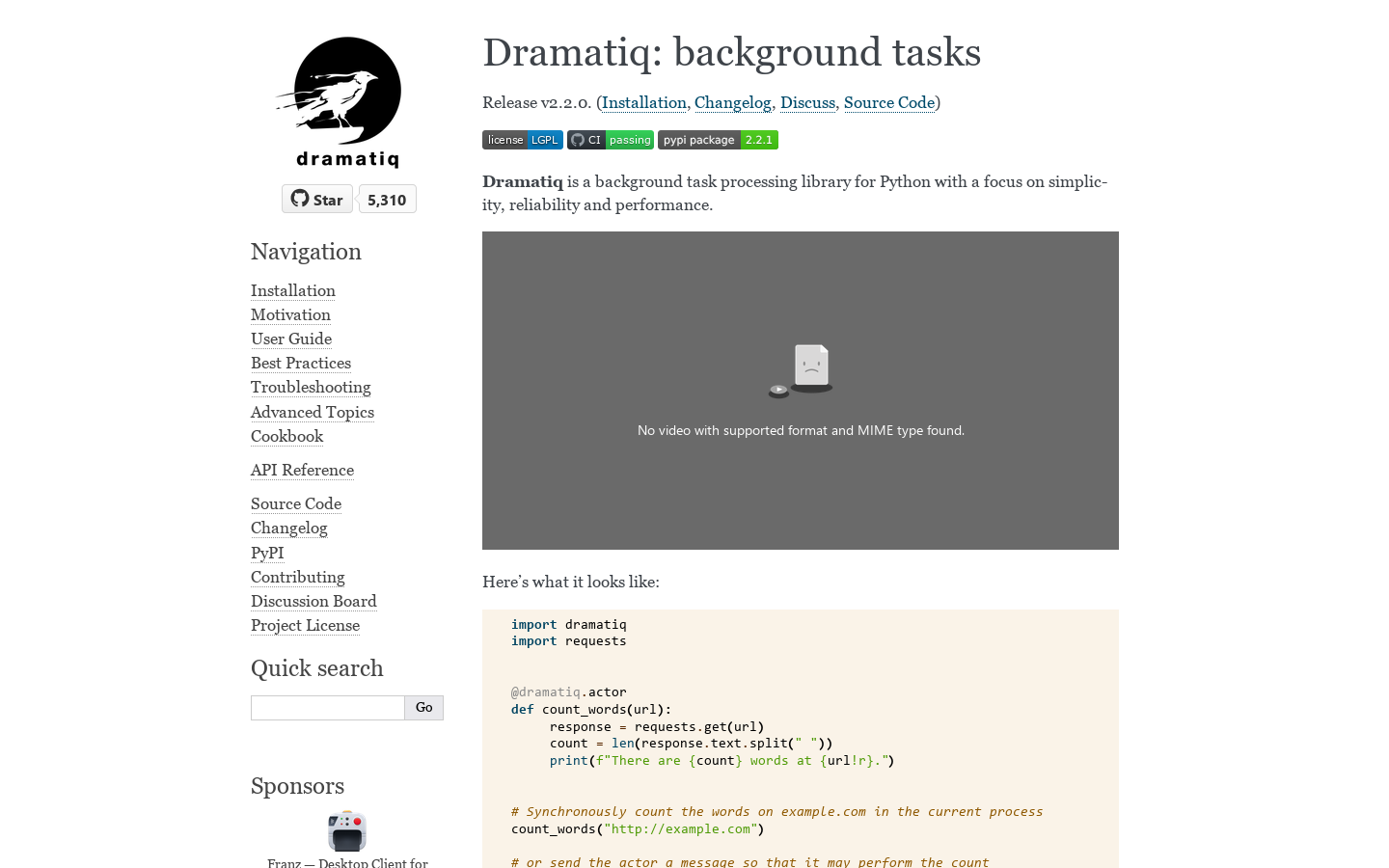Go to Installation in Navigation sidebar
The height and width of the screenshot is (868, 1389).
[293, 290]
